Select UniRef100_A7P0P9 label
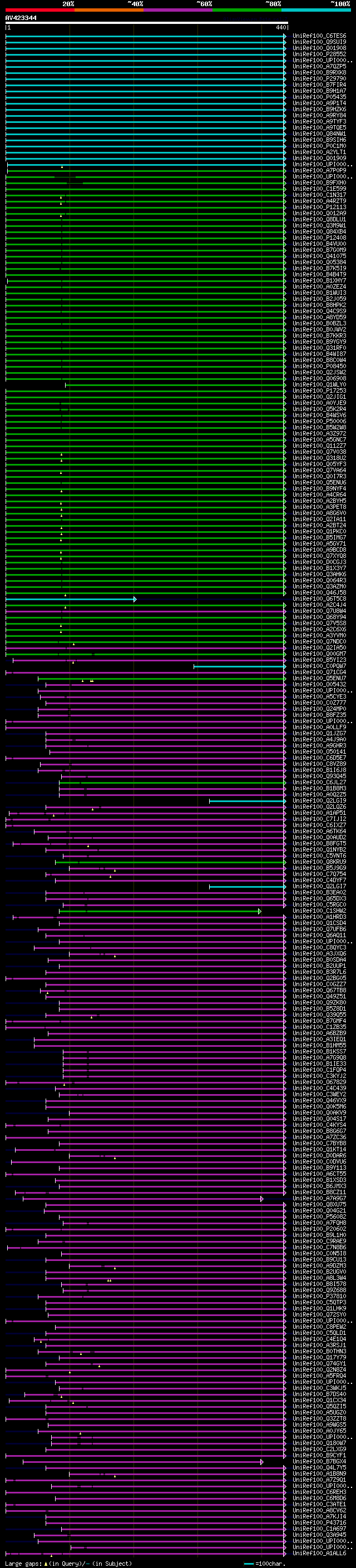The image size is (356, 1568). tap(319, 170)
